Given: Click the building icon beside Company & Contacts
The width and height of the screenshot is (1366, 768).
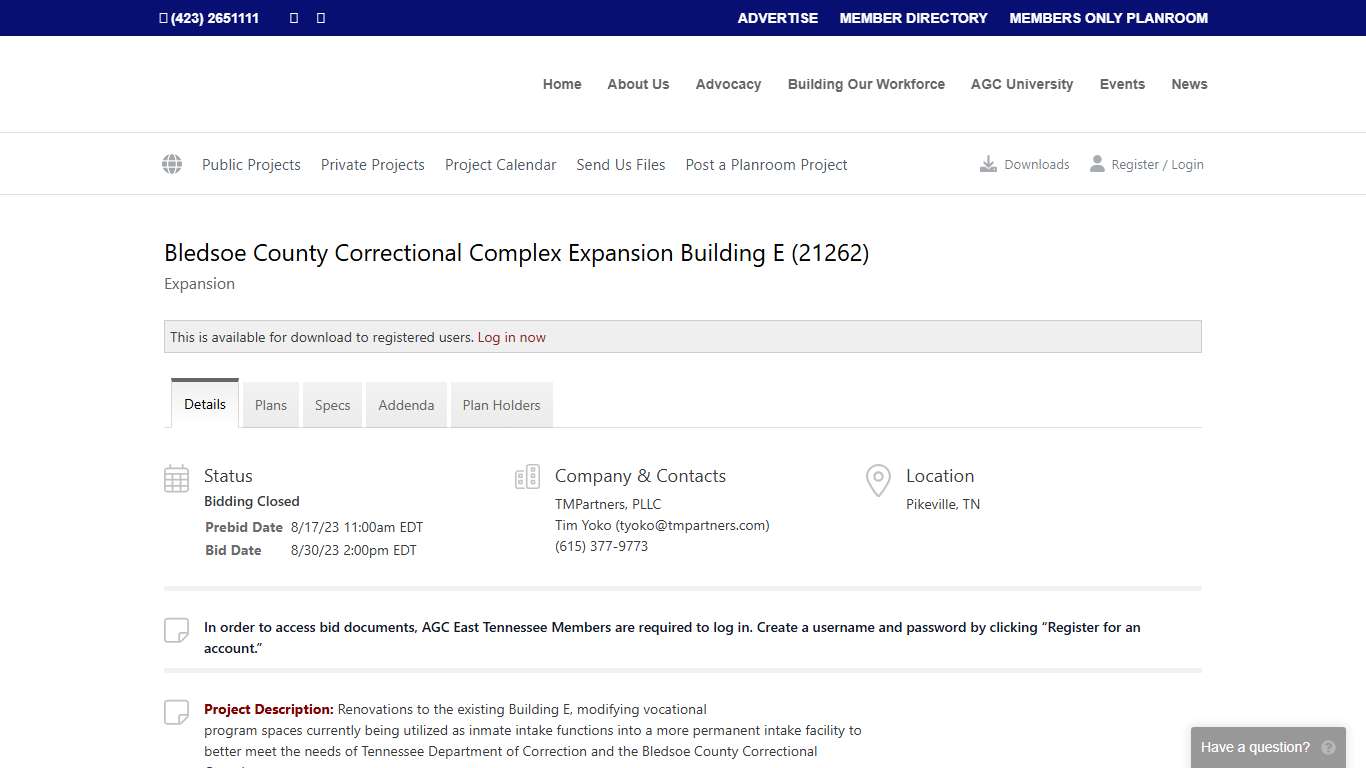Looking at the screenshot, I should [527, 477].
